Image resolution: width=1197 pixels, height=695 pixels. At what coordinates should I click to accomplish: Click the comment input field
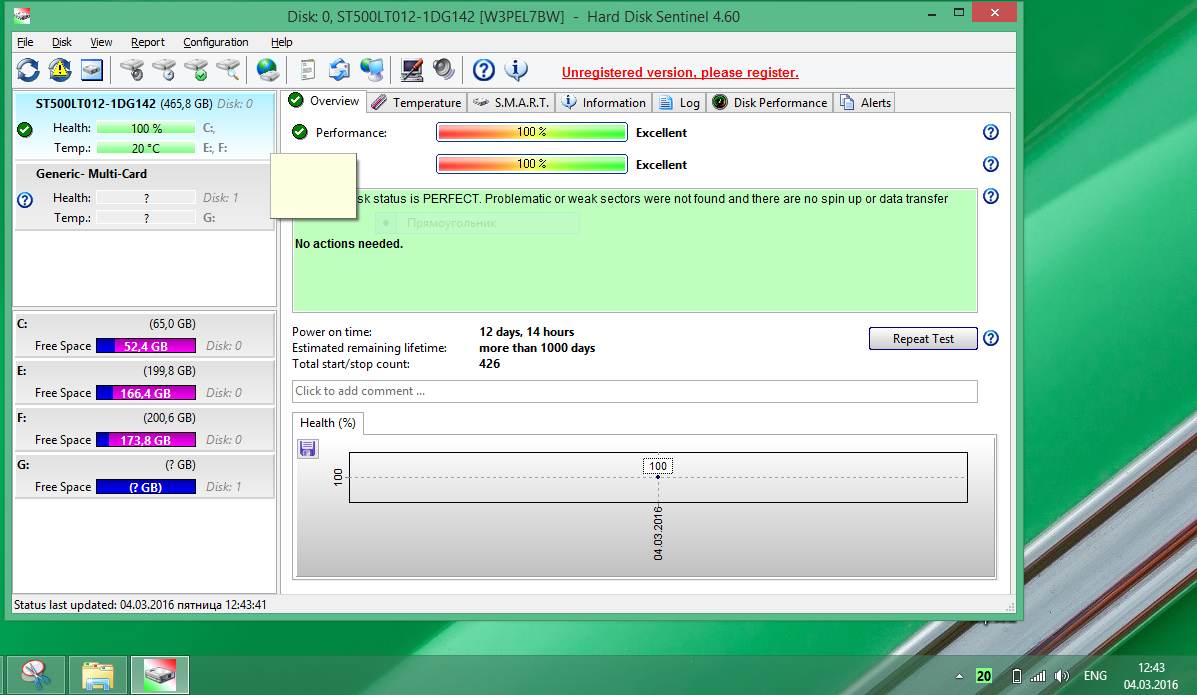(634, 391)
